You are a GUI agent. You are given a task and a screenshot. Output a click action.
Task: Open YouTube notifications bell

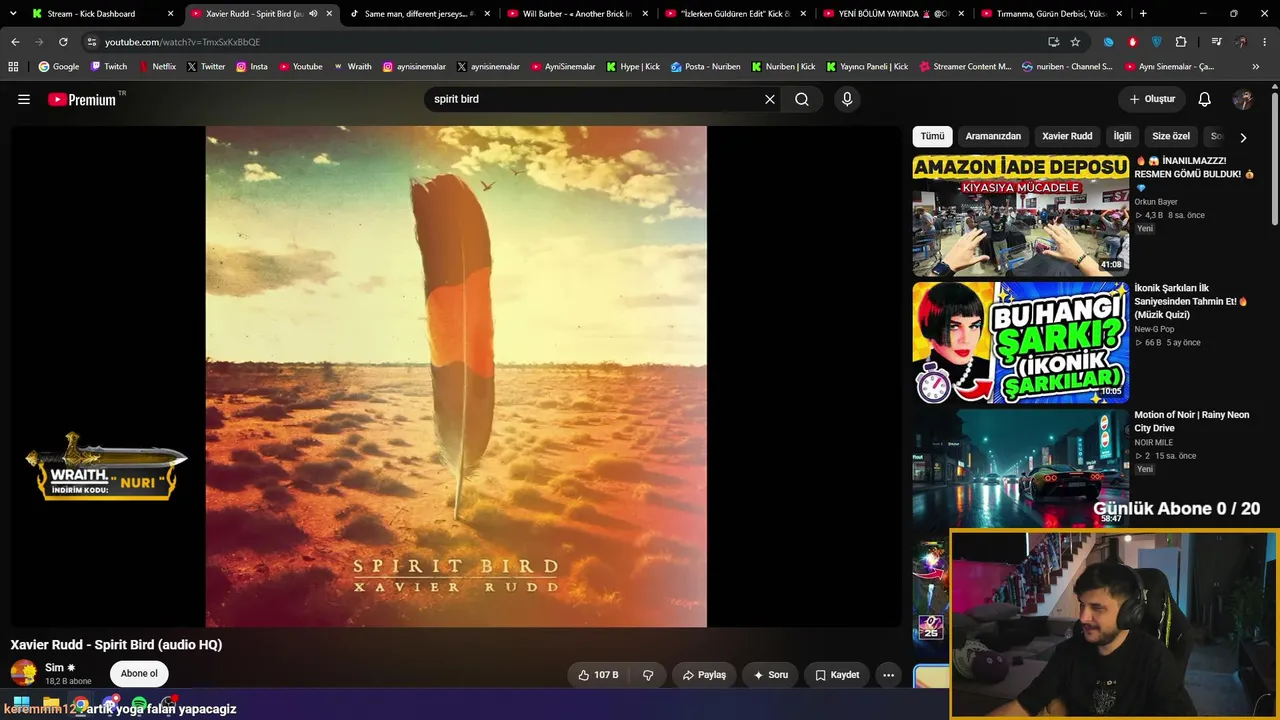[x=1205, y=99]
